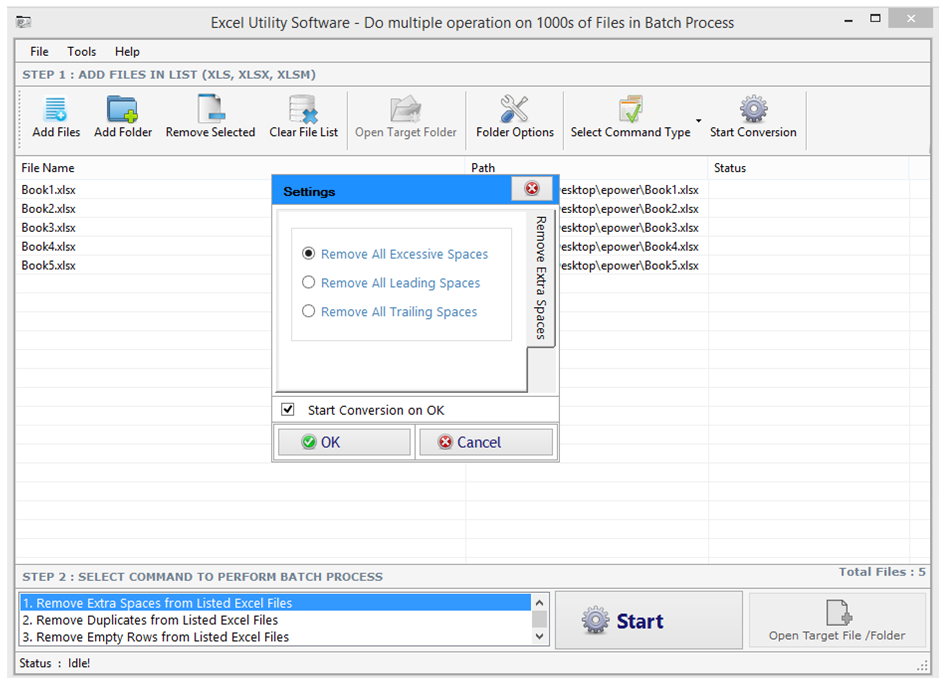
Task: Select Remove Empty Rows from Listed Excel Files
Action: tap(275, 636)
